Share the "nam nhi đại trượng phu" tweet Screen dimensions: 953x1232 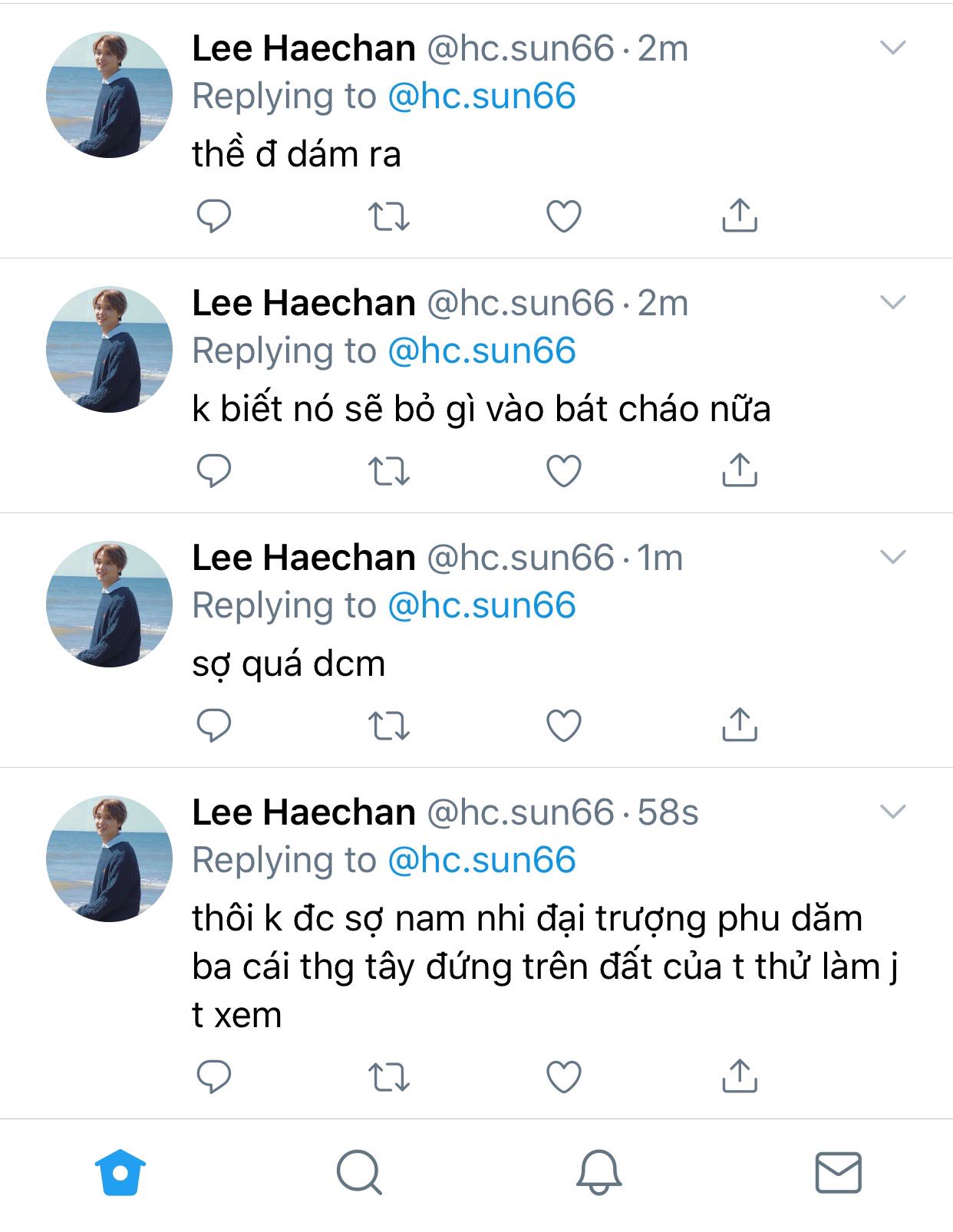[739, 1076]
